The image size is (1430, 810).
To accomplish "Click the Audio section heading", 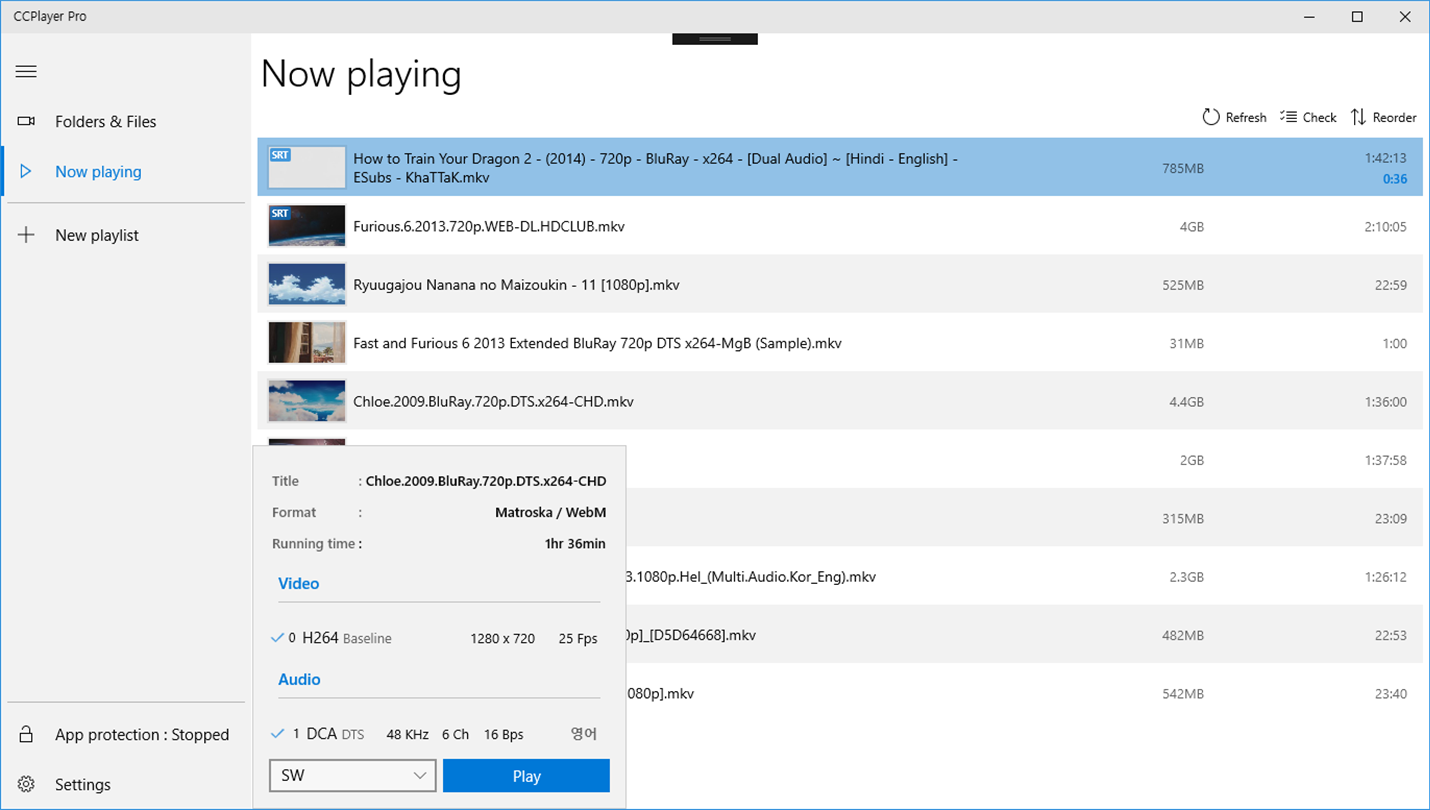I will [x=299, y=680].
